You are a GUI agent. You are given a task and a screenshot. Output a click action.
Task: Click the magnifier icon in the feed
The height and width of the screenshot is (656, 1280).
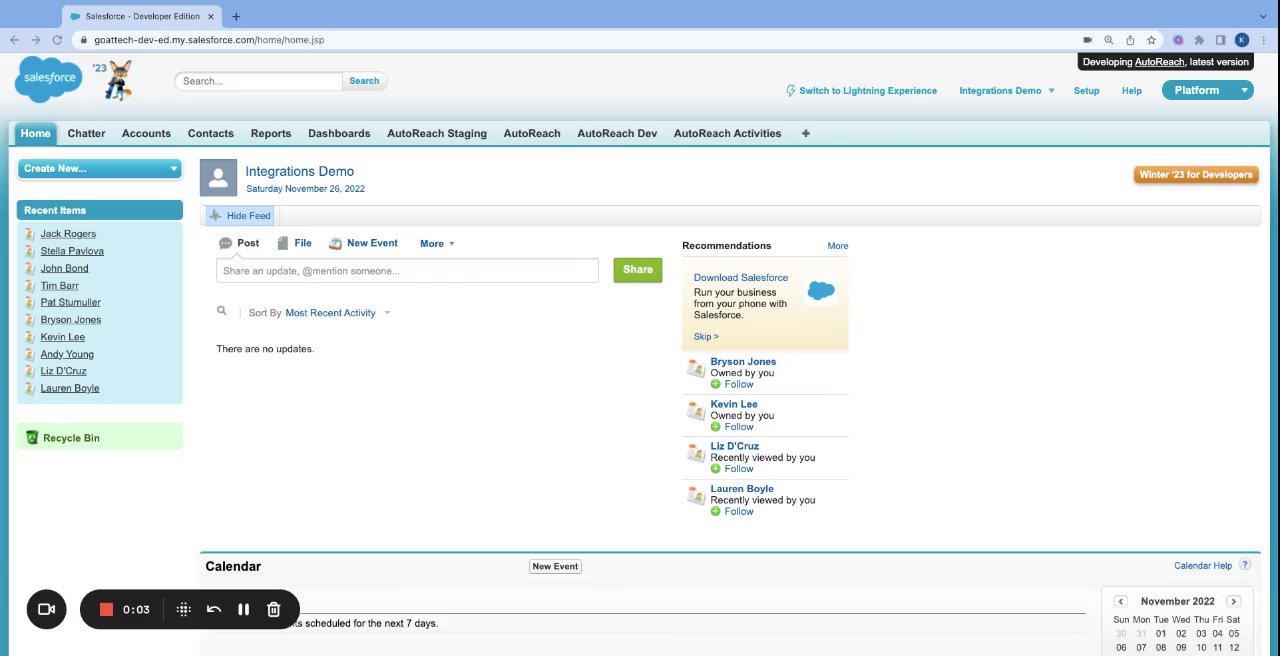pos(222,312)
